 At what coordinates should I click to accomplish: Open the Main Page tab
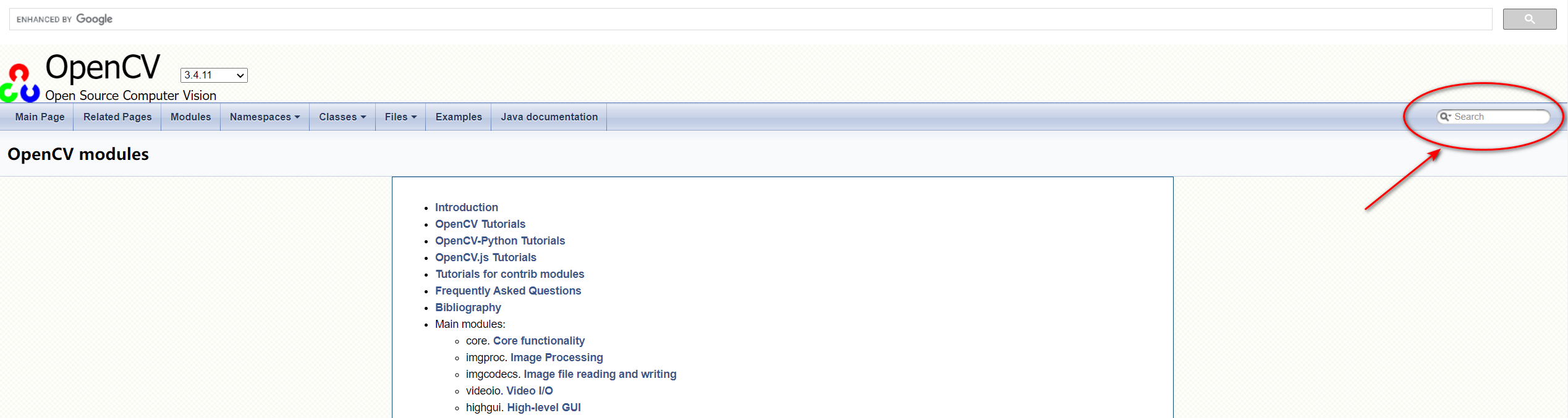click(40, 117)
